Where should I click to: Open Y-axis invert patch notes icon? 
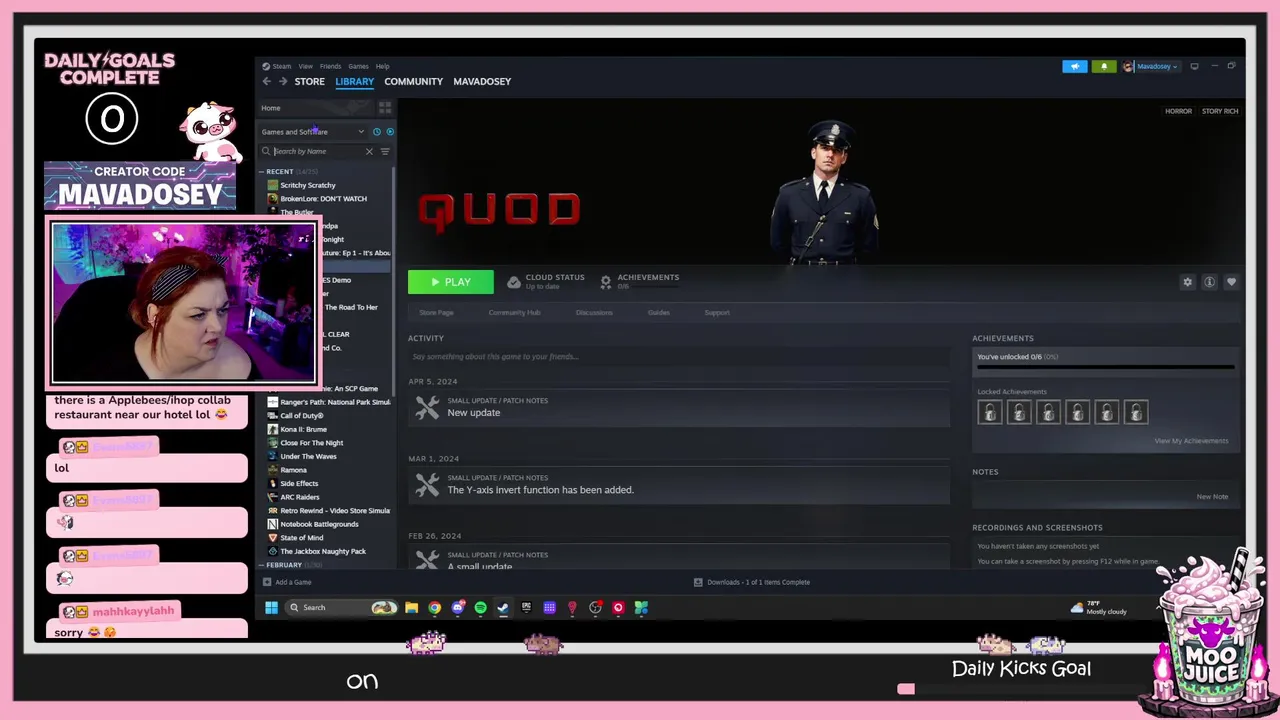427,485
